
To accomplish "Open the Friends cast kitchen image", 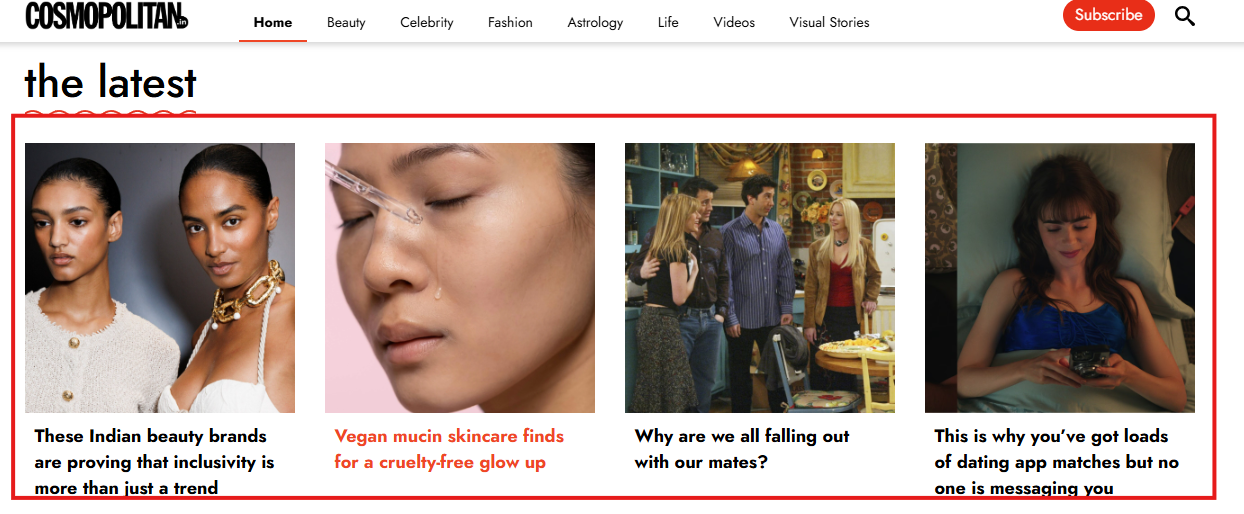I will point(760,278).
